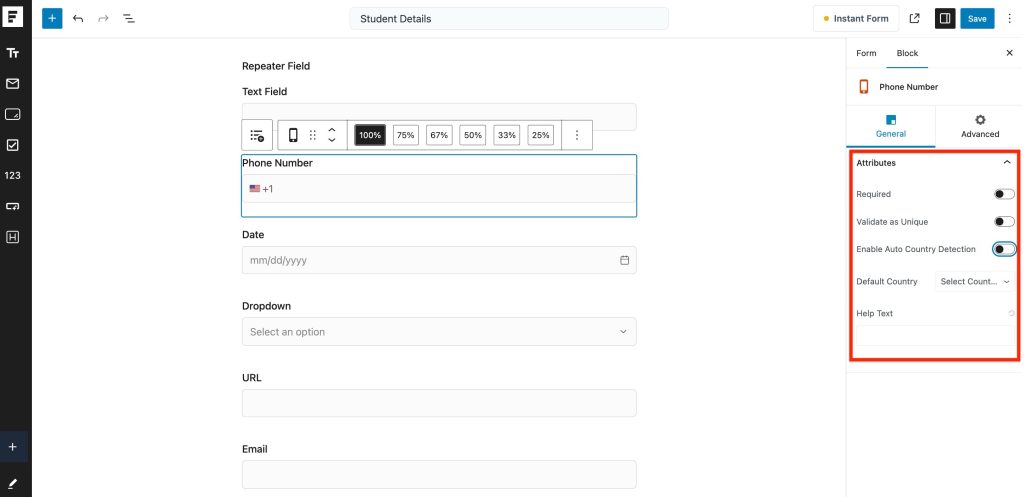
Task: Toggle the settings sidebar panel icon
Action: point(944,19)
